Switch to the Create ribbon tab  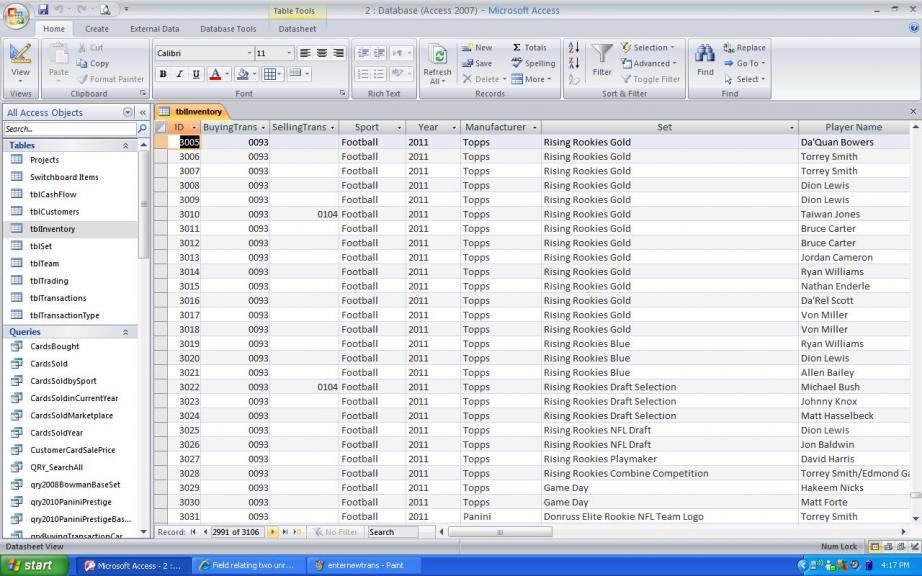[x=96, y=29]
